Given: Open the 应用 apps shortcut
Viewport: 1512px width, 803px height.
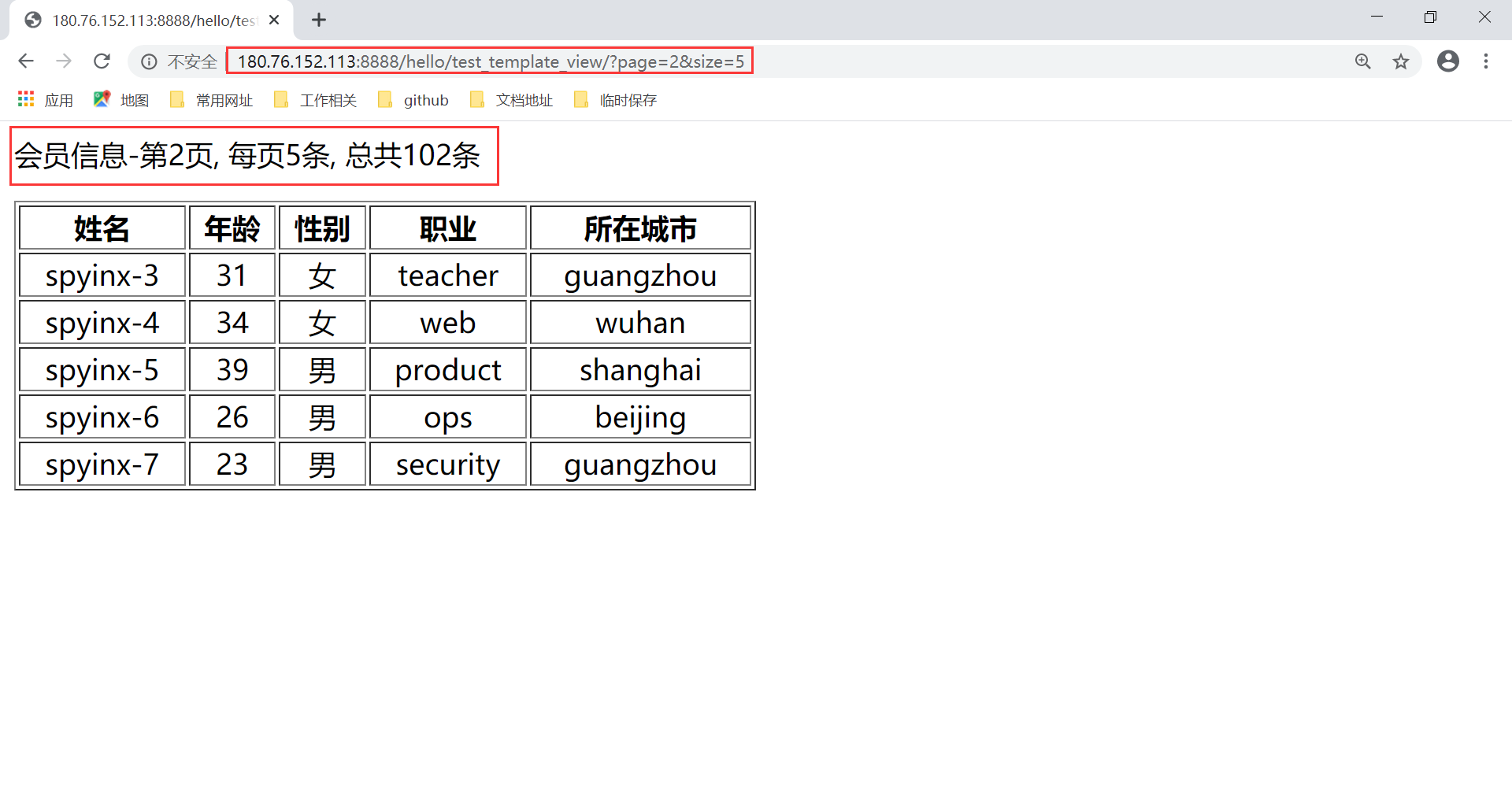Looking at the screenshot, I should click(x=46, y=100).
